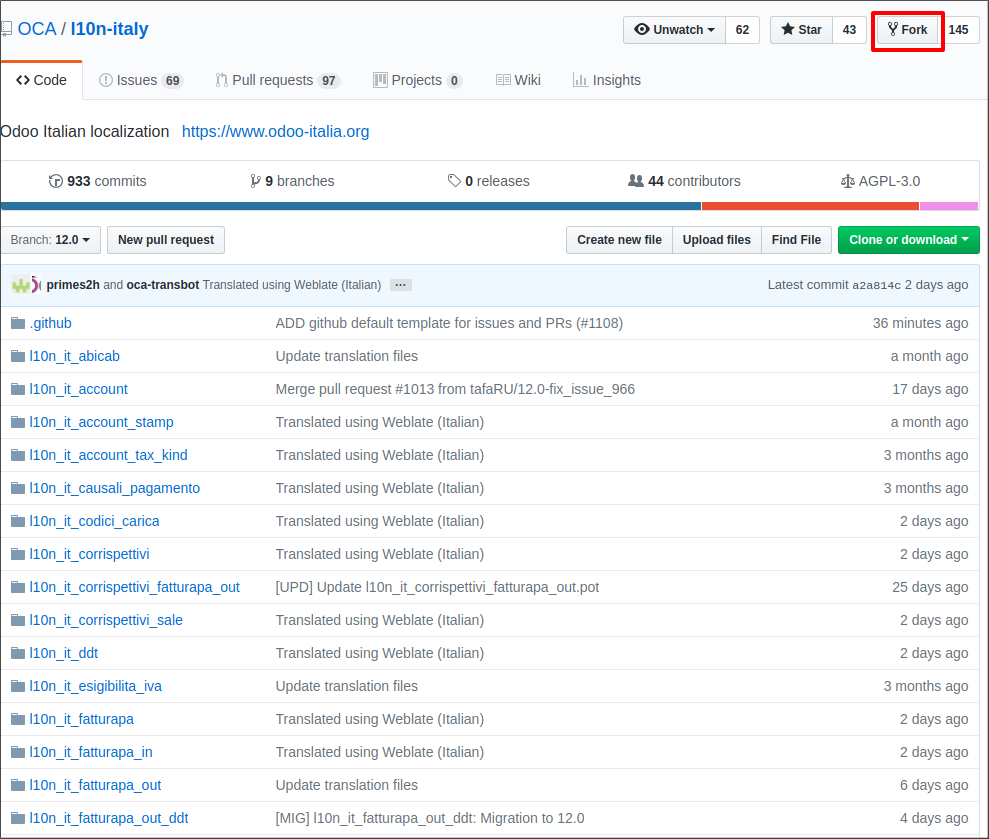Screen dimensions: 989x839
Task: Open latest commit hash a2a814c
Action: [876, 285]
